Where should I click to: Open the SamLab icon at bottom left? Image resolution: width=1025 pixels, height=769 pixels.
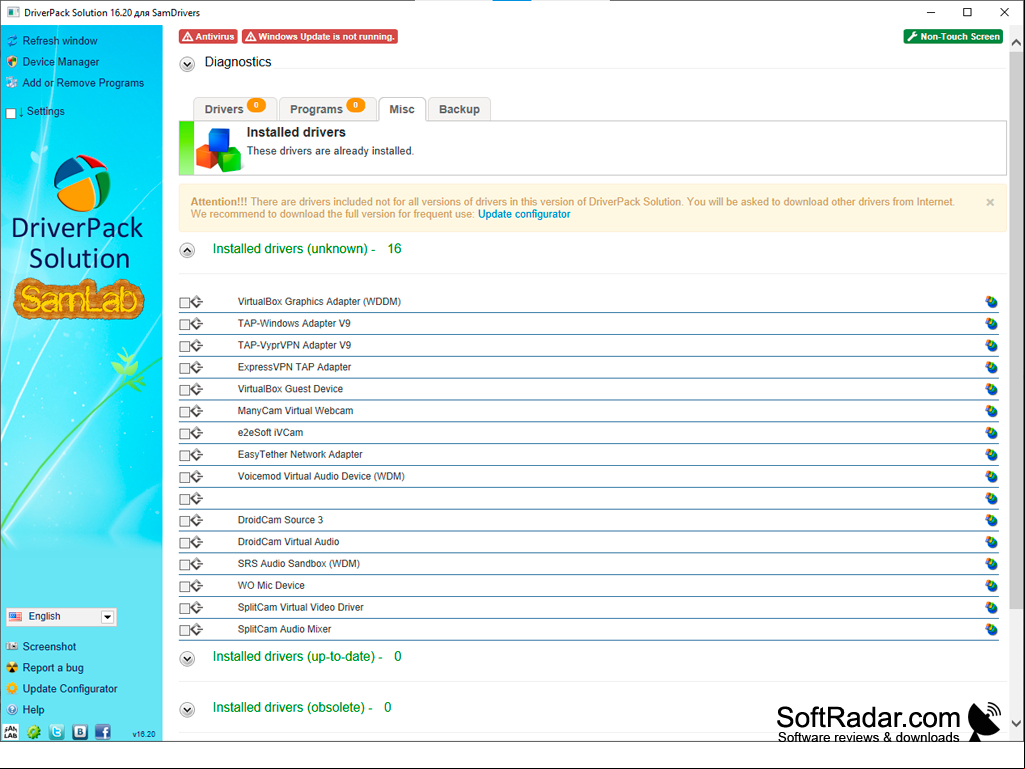pyautogui.click(x=11, y=732)
